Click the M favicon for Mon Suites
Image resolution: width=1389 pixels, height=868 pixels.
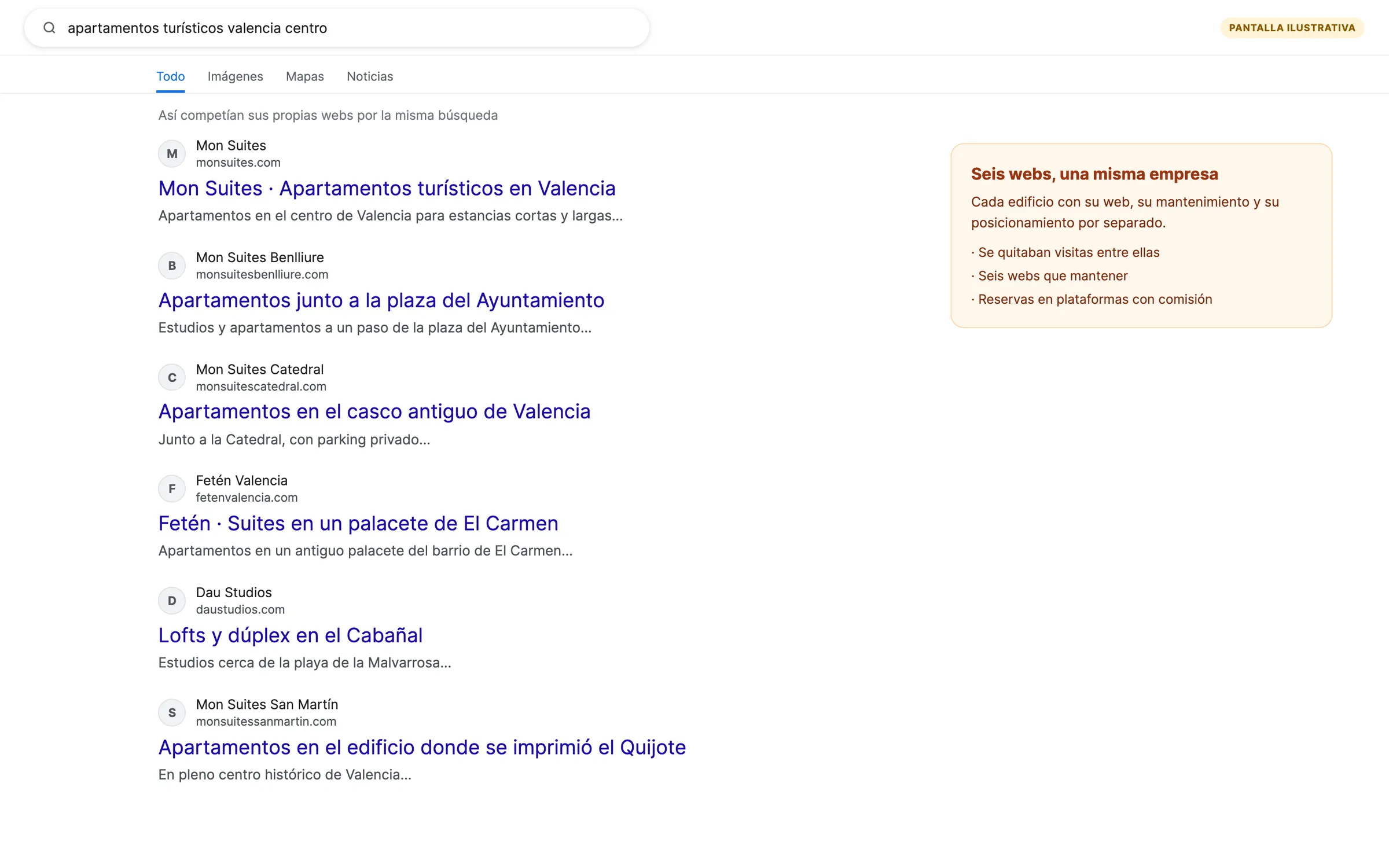[172, 153]
